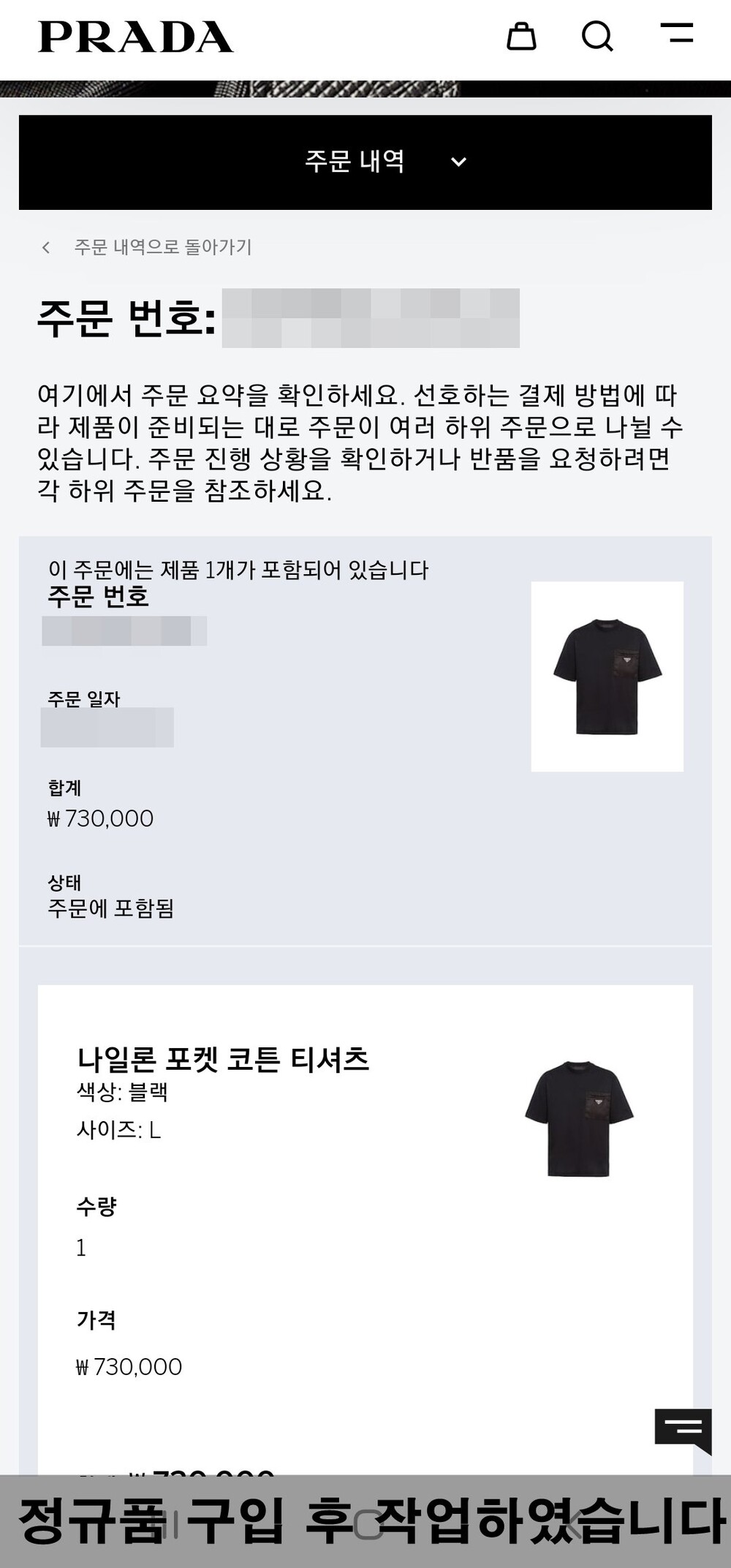Click the blurred 주문 일자 date value
The image size is (731, 1568).
(x=107, y=727)
